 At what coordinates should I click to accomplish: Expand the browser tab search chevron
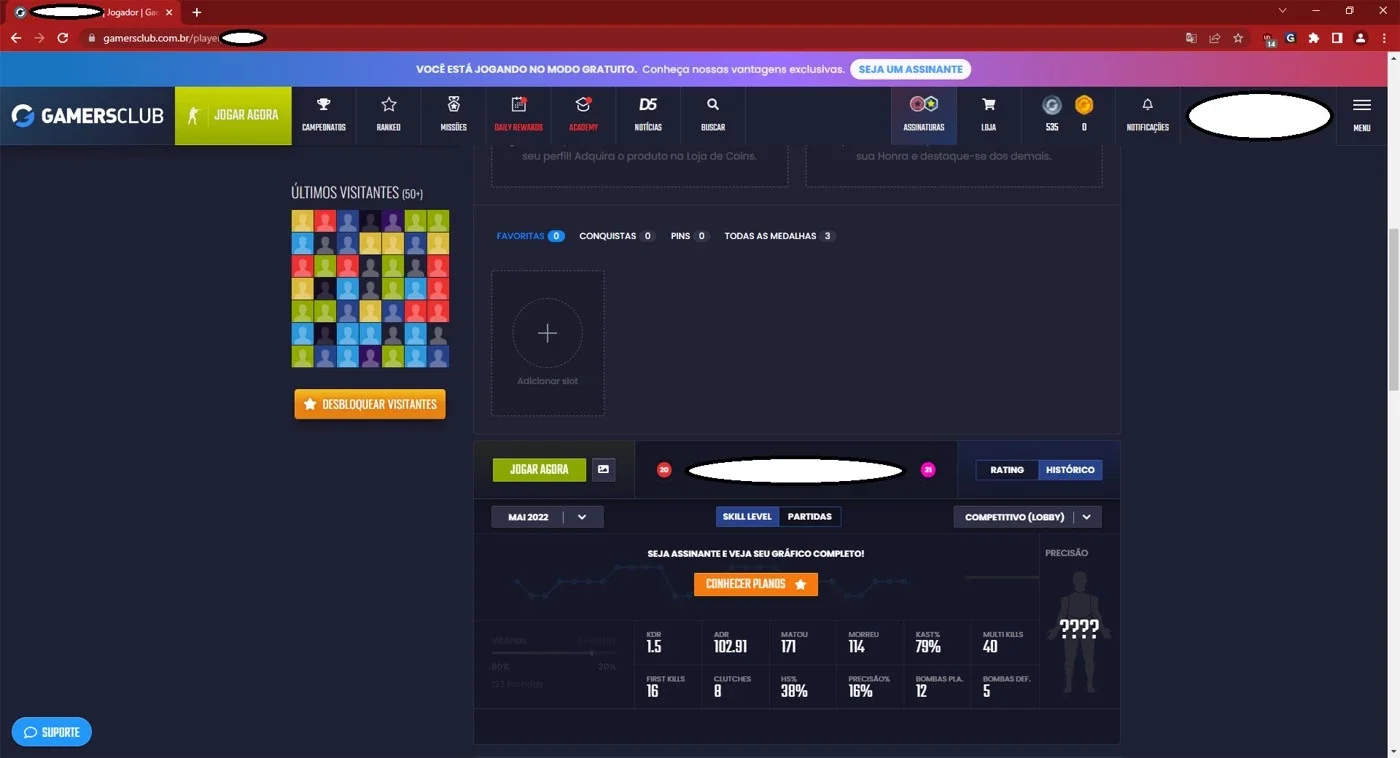pos(1283,11)
